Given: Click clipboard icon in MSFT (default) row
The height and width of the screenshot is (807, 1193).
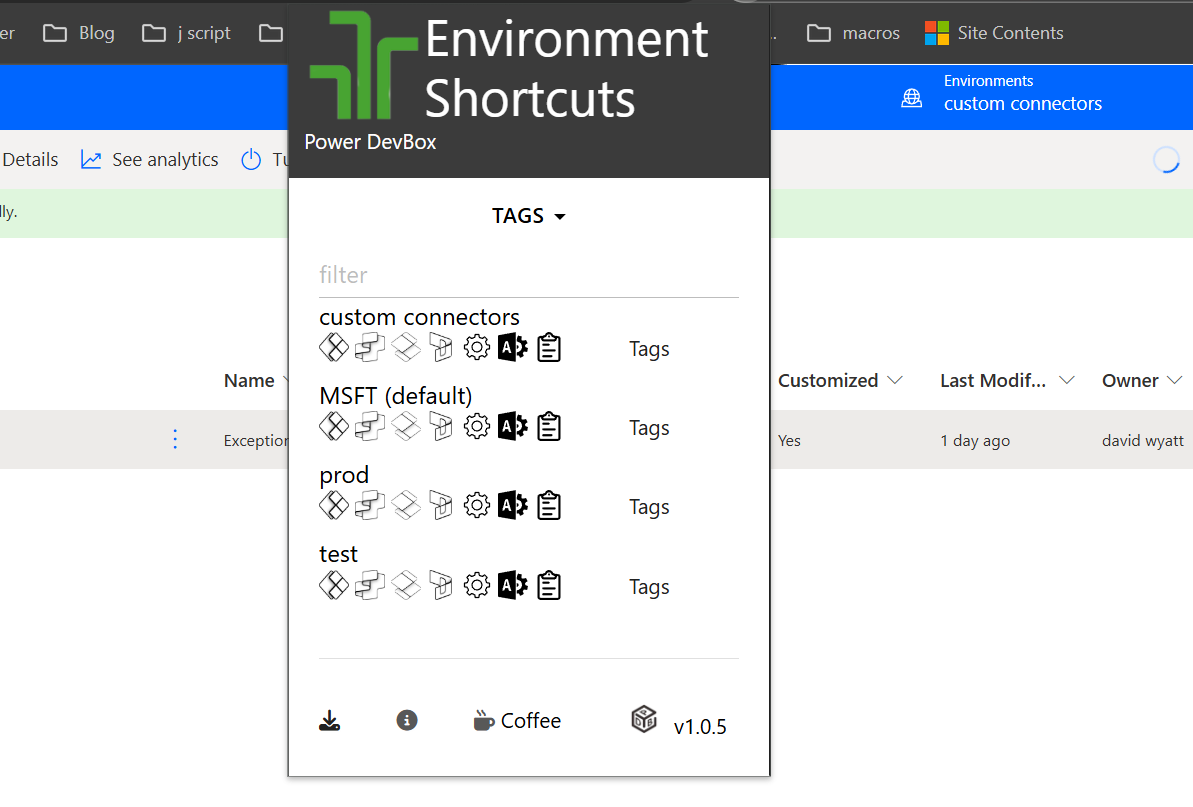Looking at the screenshot, I should click(x=549, y=427).
